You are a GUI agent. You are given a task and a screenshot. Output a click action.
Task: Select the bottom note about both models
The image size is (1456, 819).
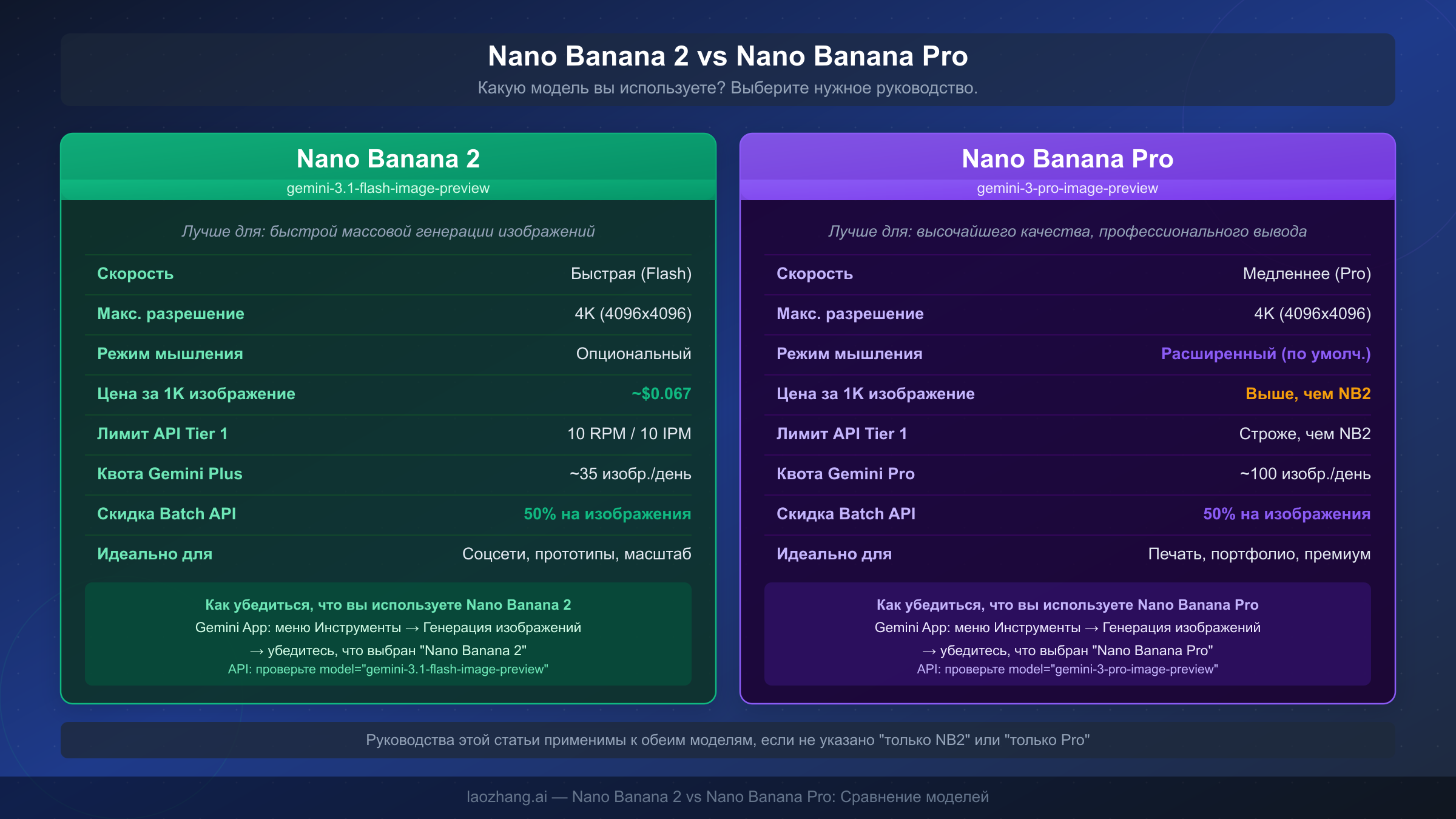pos(728,740)
